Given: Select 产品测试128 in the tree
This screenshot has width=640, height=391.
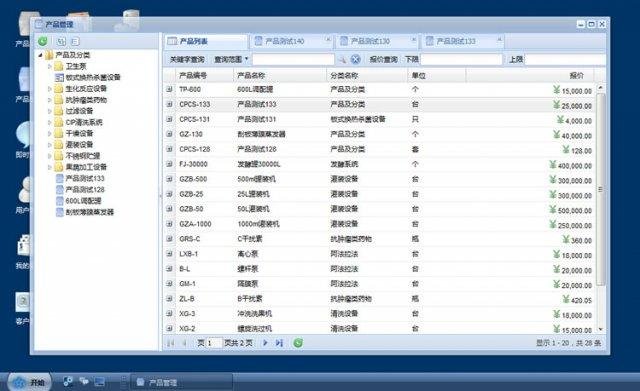Looking at the screenshot, I should point(85,189).
